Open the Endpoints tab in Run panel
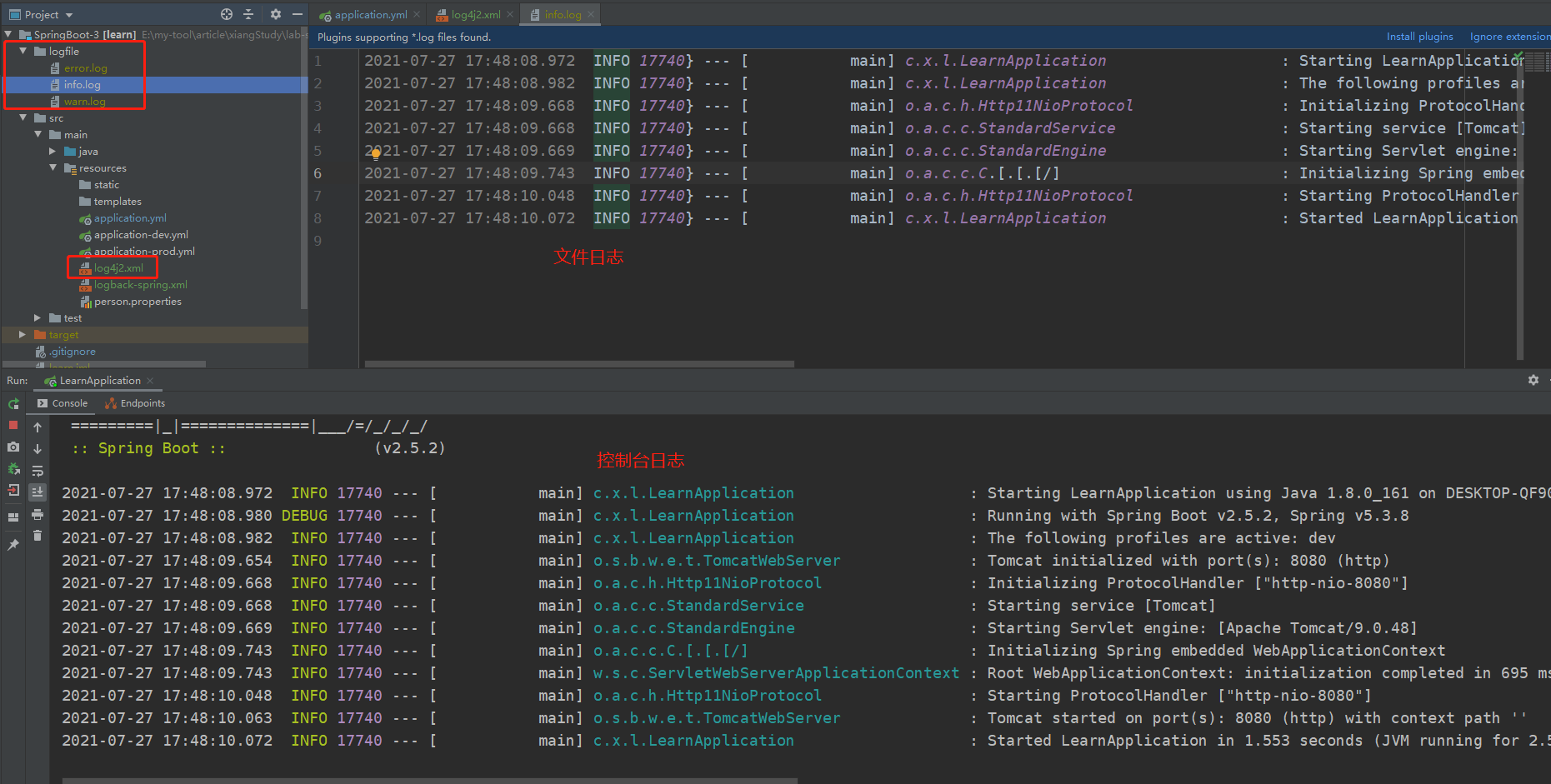The width and height of the screenshot is (1551, 784). tap(135, 403)
